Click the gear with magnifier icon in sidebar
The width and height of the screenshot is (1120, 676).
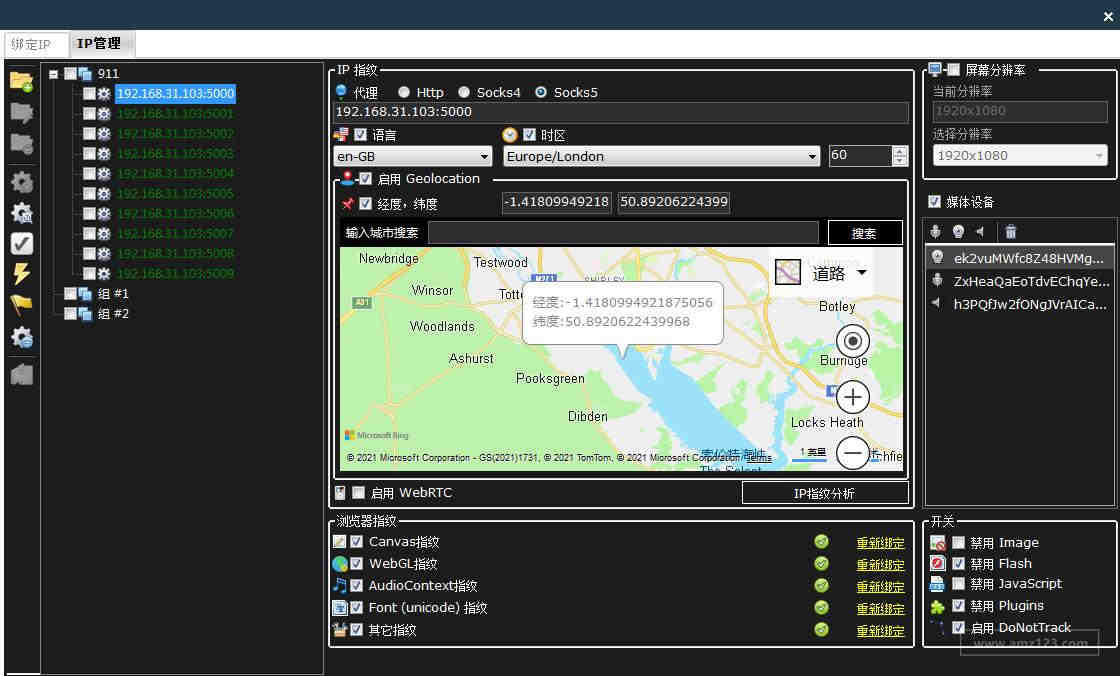click(x=21, y=212)
